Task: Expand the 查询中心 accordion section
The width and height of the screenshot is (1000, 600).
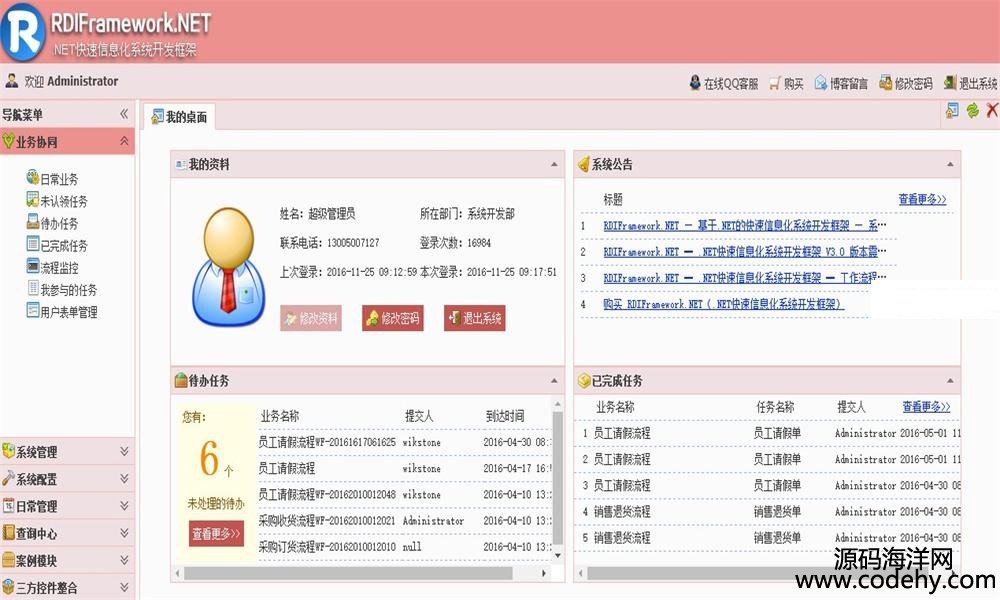Action: click(x=124, y=532)
